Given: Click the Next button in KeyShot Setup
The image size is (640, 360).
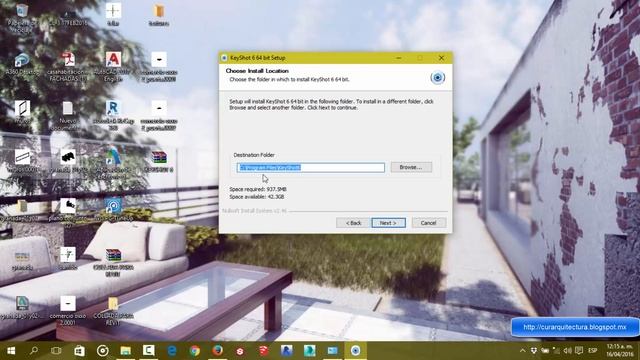Looking at the screenshot, I should (x=388, y=223).
